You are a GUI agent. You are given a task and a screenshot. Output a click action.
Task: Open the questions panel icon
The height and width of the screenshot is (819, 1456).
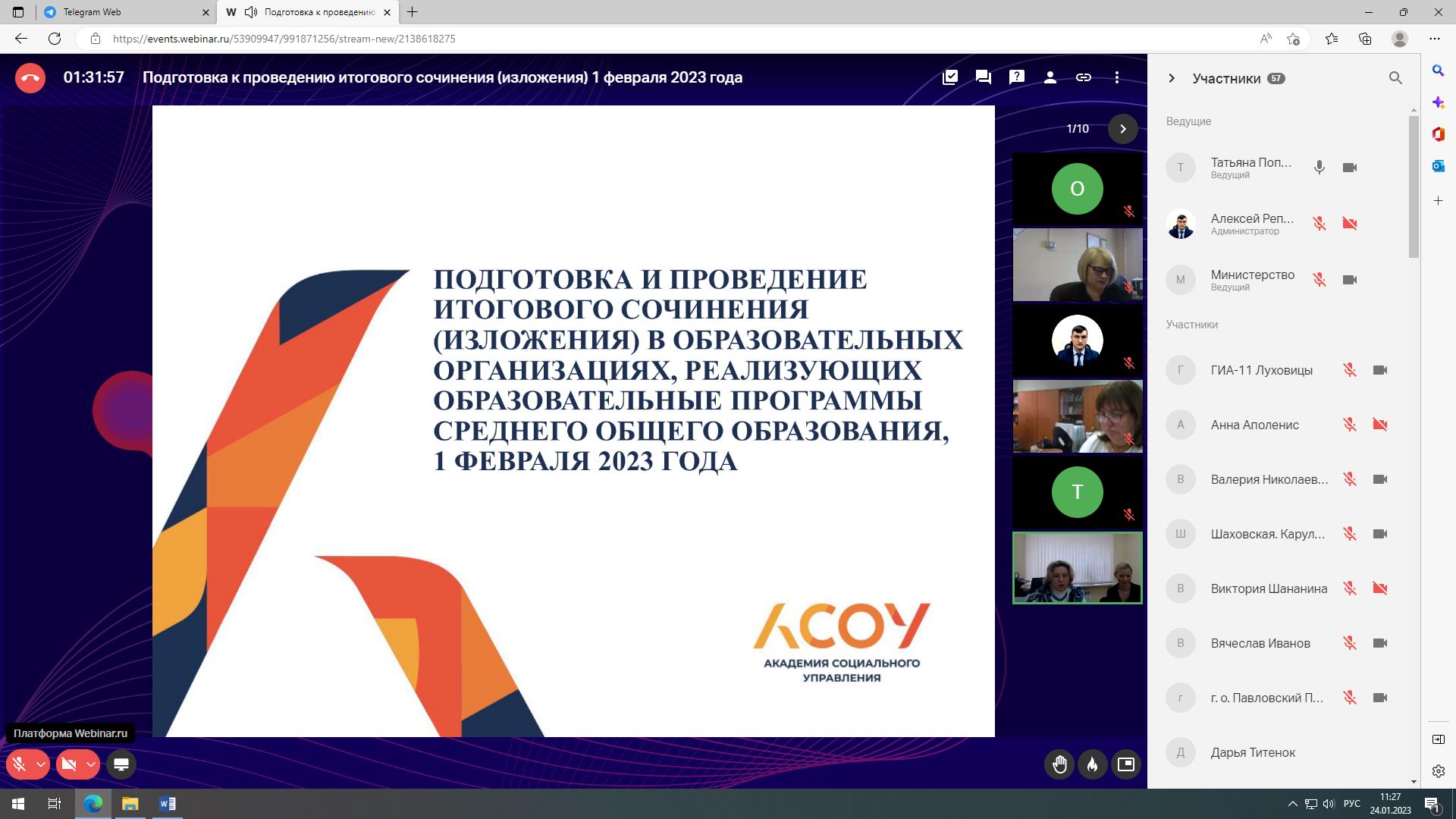pyautogui.click(x=1017, y=77)
